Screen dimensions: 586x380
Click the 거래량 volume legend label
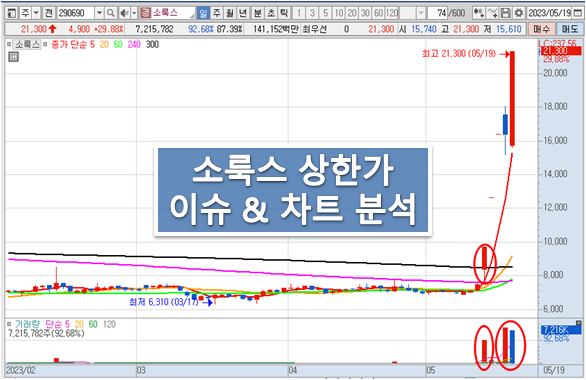pos(27,324)
